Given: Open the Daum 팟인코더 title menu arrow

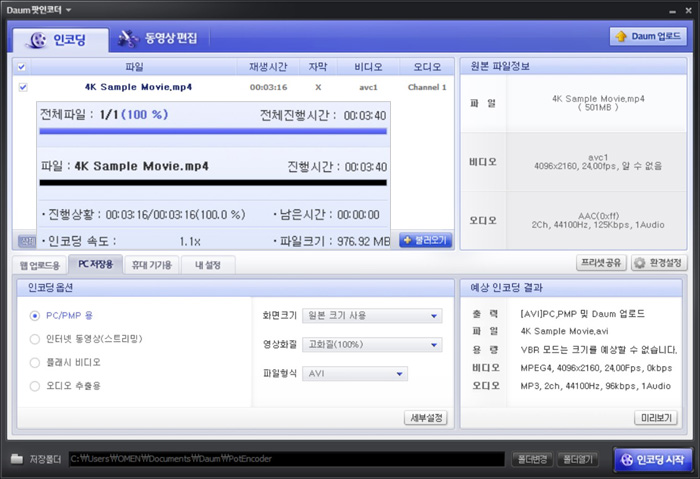Looking at the screenshot, I should pos(68,8).
